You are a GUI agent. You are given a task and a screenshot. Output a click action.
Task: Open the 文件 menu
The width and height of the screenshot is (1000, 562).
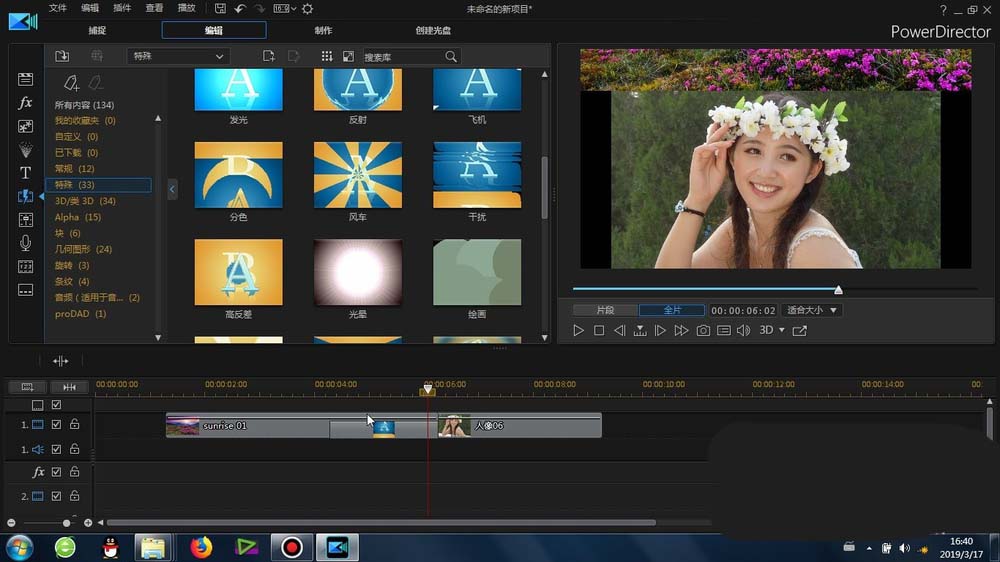coord(58,9)
